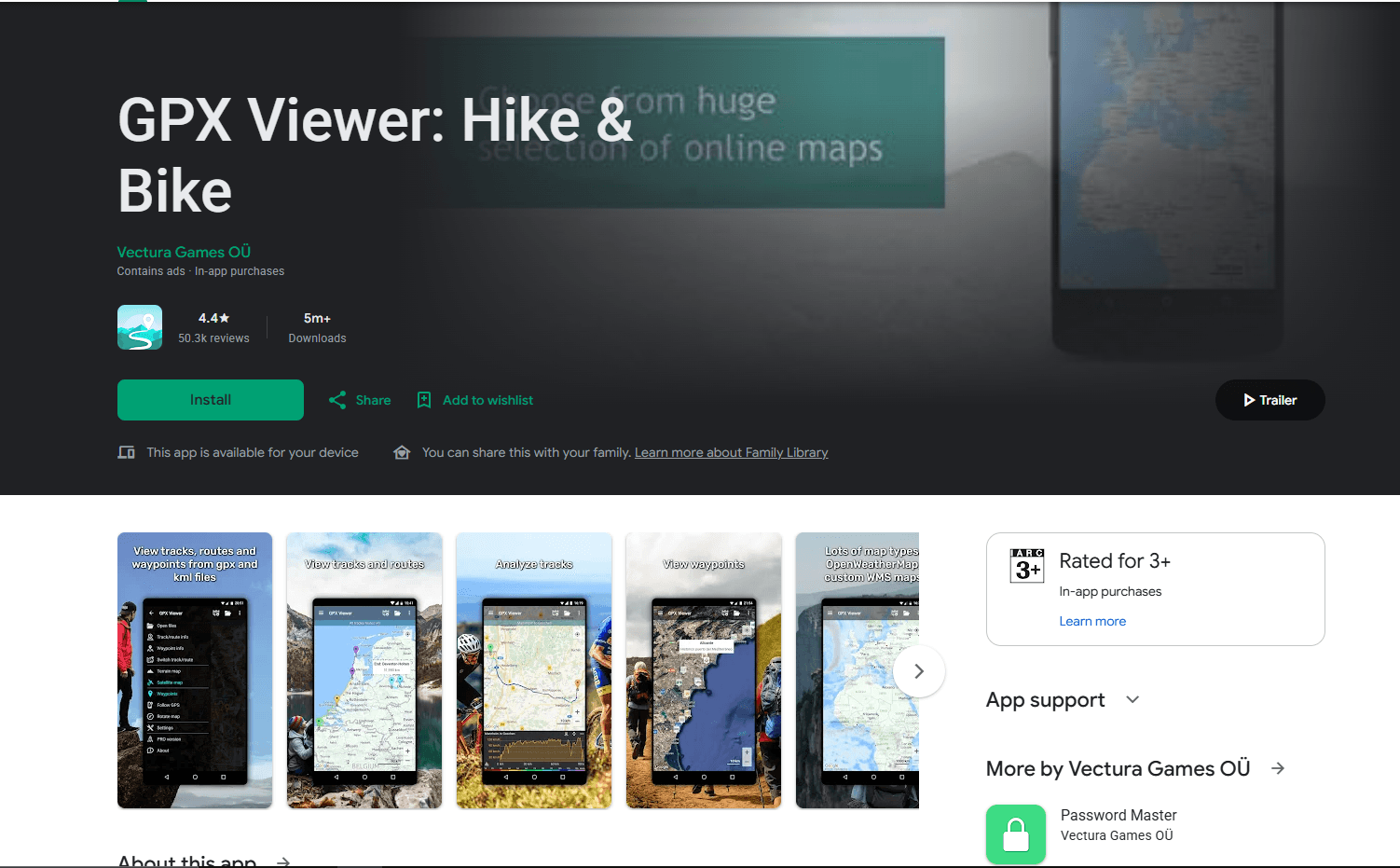
Task: Click the 'Contains ads · In-app purchases' text
Action: (200, 271)
